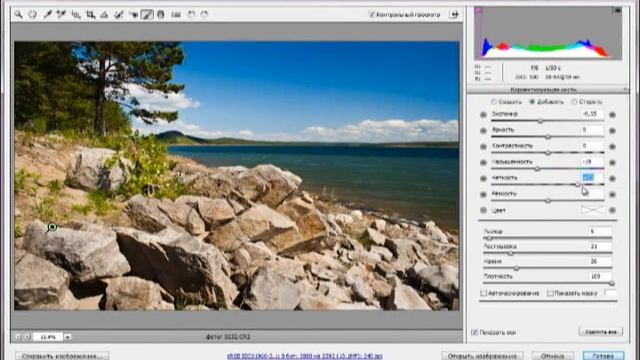The image size is (640, 360).
Task: Zoom in with the plus button
Action: click(x=27, y=337)
